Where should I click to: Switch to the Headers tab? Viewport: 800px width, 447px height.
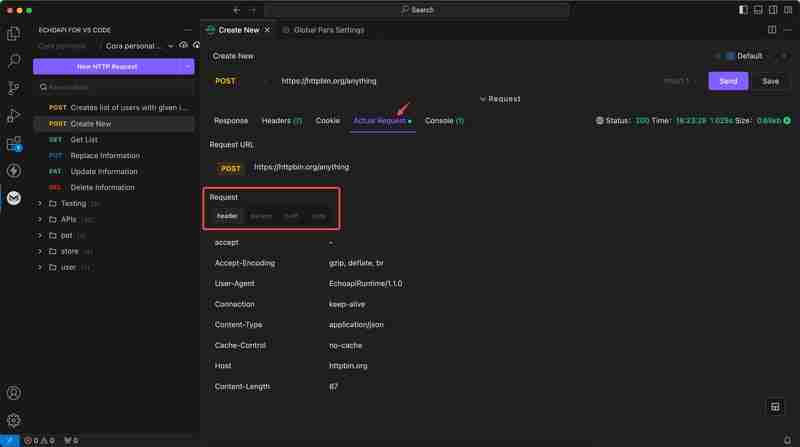click(x=282, y=121)
